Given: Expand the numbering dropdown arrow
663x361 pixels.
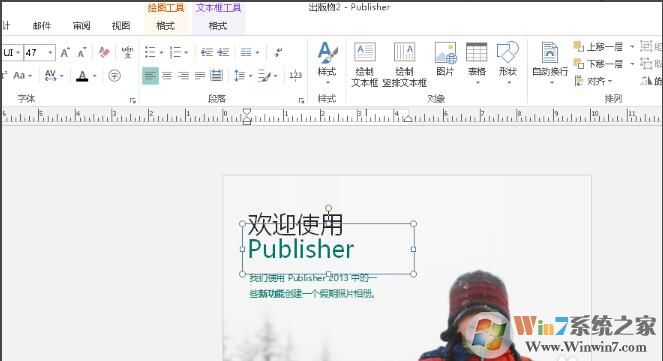Looking at the screenshot, I should click(186, 53).
